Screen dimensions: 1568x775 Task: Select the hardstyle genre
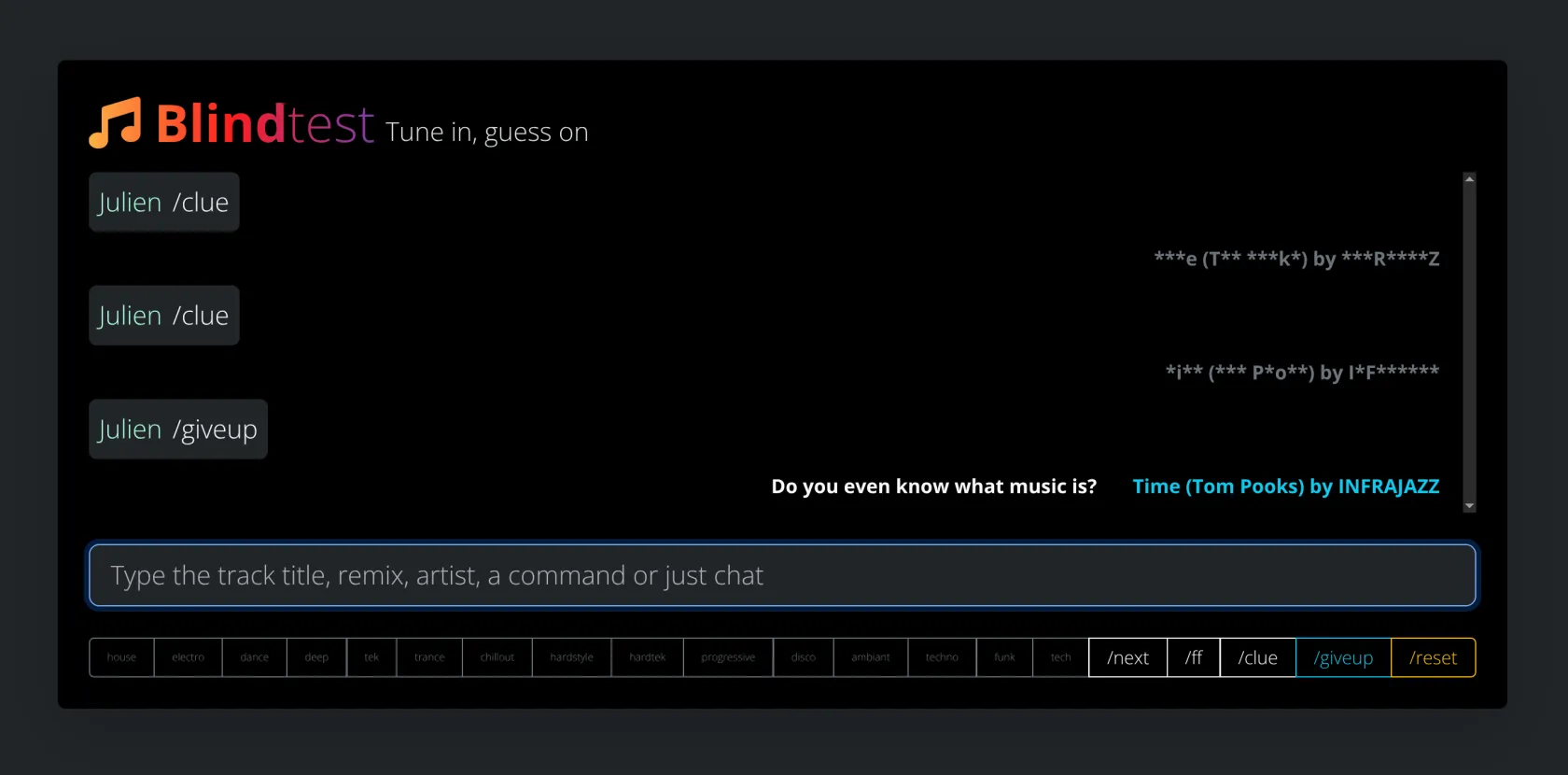[x=571, y=657]
